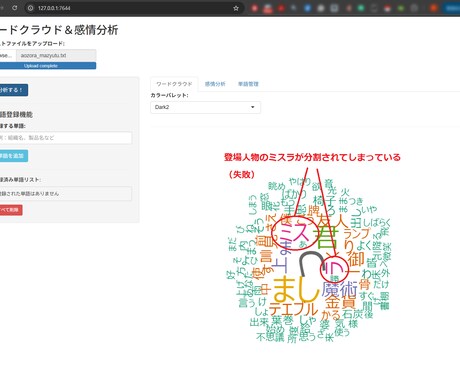Click the word 石炭 in word cloud
The image size is (460, 380).
coord(352,314)
